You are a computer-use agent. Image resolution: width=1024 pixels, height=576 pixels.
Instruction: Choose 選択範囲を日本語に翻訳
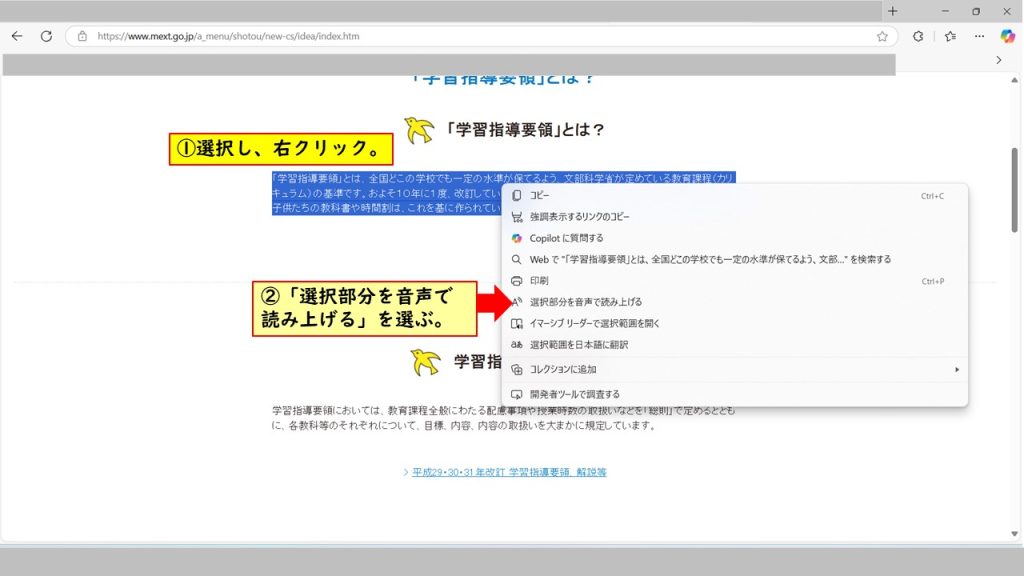pos(579,345)
